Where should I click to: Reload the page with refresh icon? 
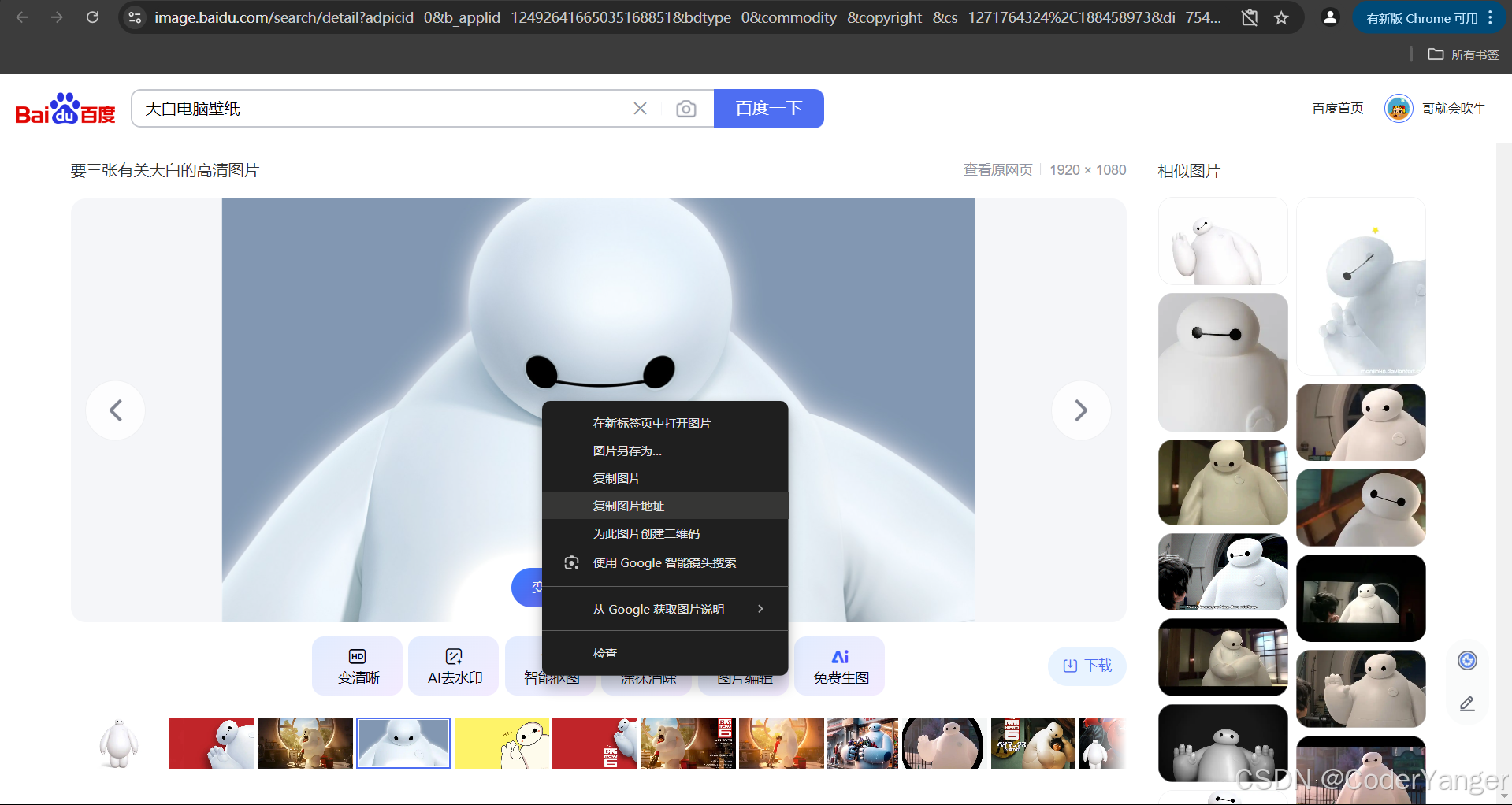pos(92,17)
